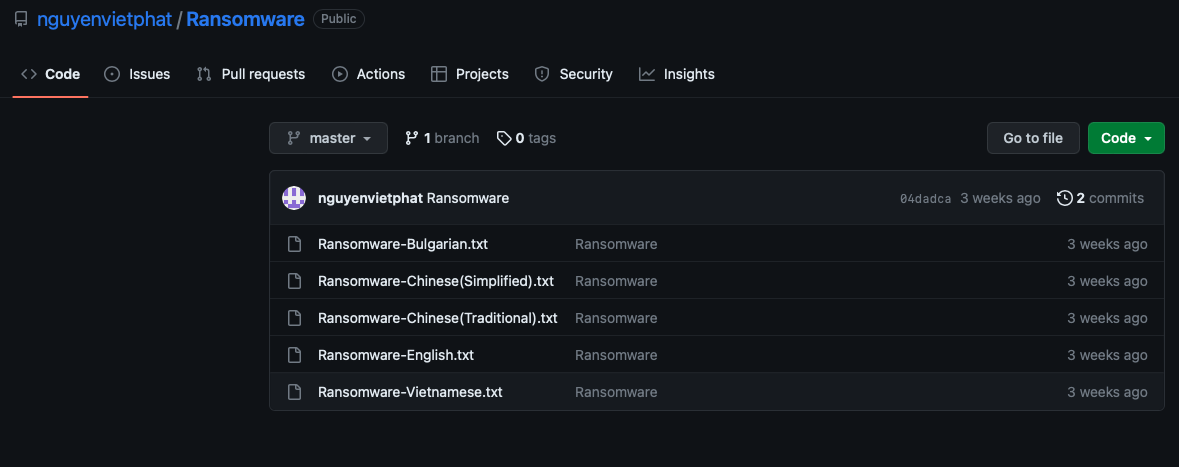Switch to the Pull requests tab
This screenshot has height=467, width=1179.
click(251, 74)
